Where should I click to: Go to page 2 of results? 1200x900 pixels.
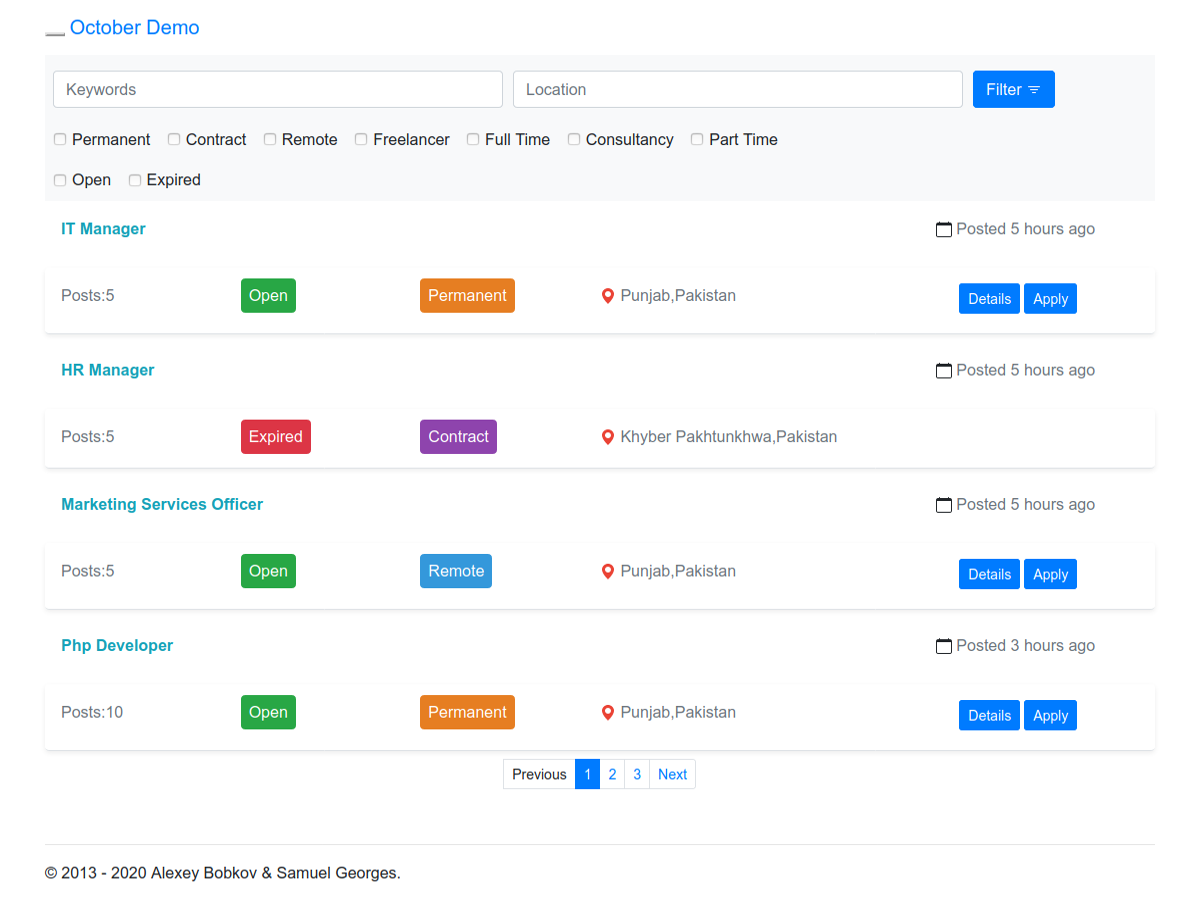tap(612, 774)
